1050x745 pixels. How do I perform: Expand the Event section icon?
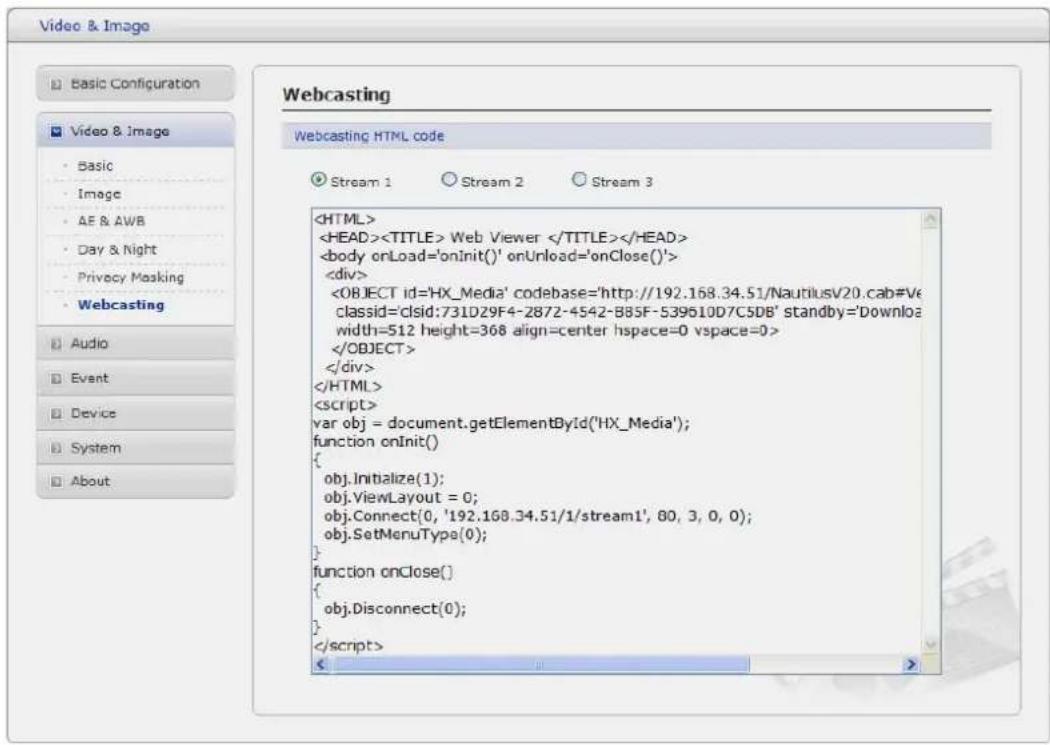[x=57, y=379]
